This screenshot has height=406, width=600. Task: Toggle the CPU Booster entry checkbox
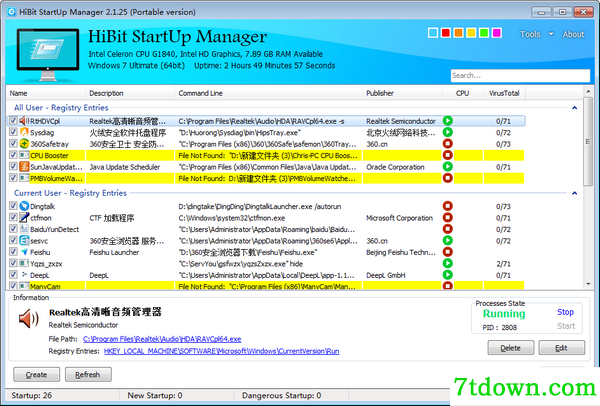click(13, 155)
